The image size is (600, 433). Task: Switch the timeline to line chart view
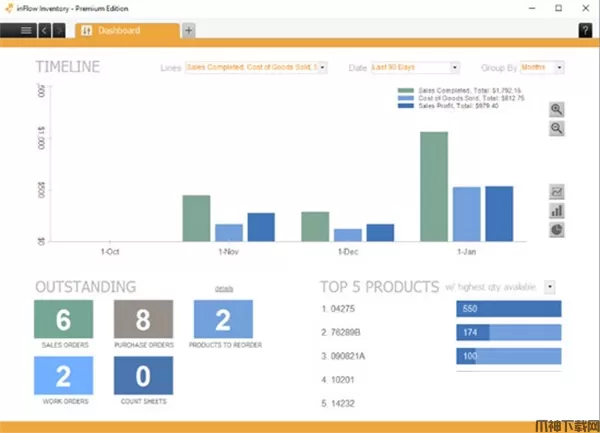557,191
